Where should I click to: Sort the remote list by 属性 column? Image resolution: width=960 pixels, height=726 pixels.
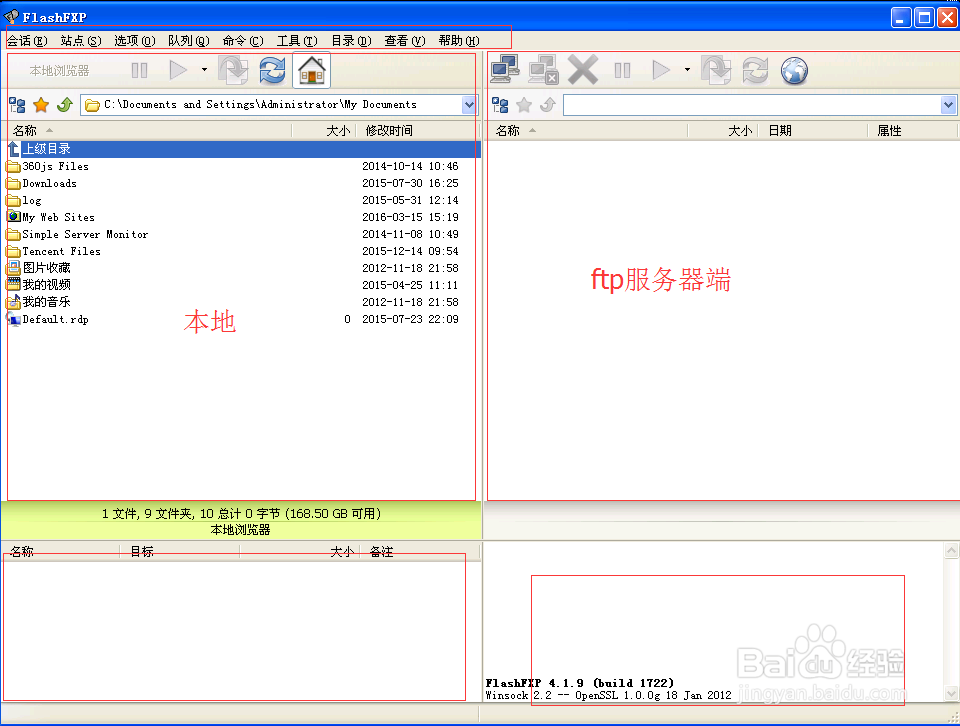tap(912, 130)
